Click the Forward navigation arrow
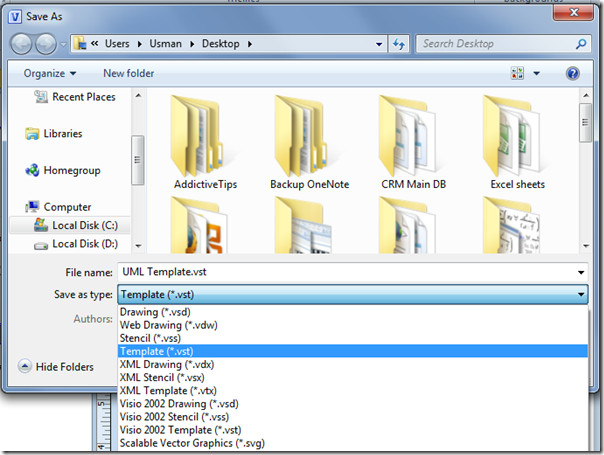 46,44
